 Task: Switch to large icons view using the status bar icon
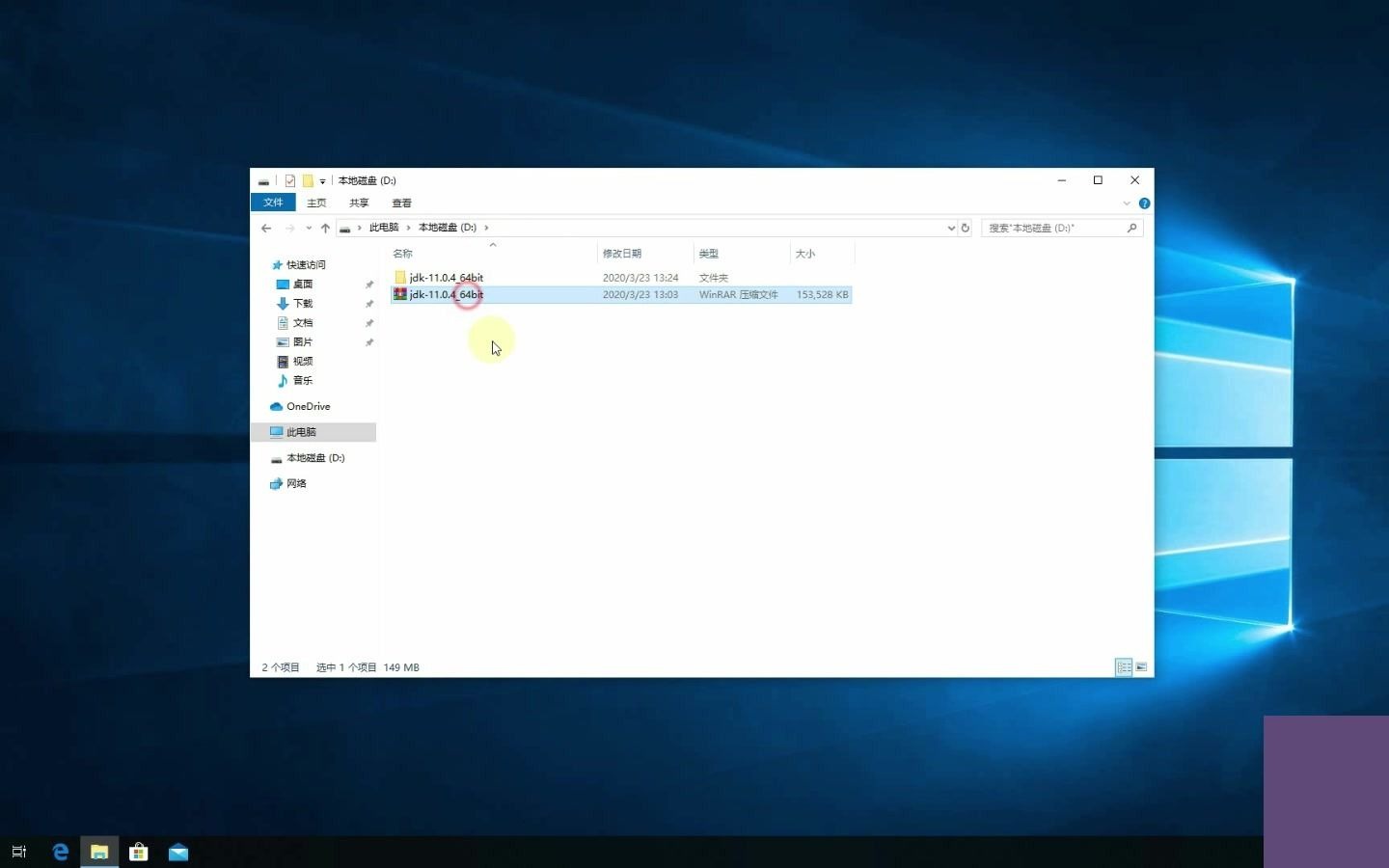1141,667
